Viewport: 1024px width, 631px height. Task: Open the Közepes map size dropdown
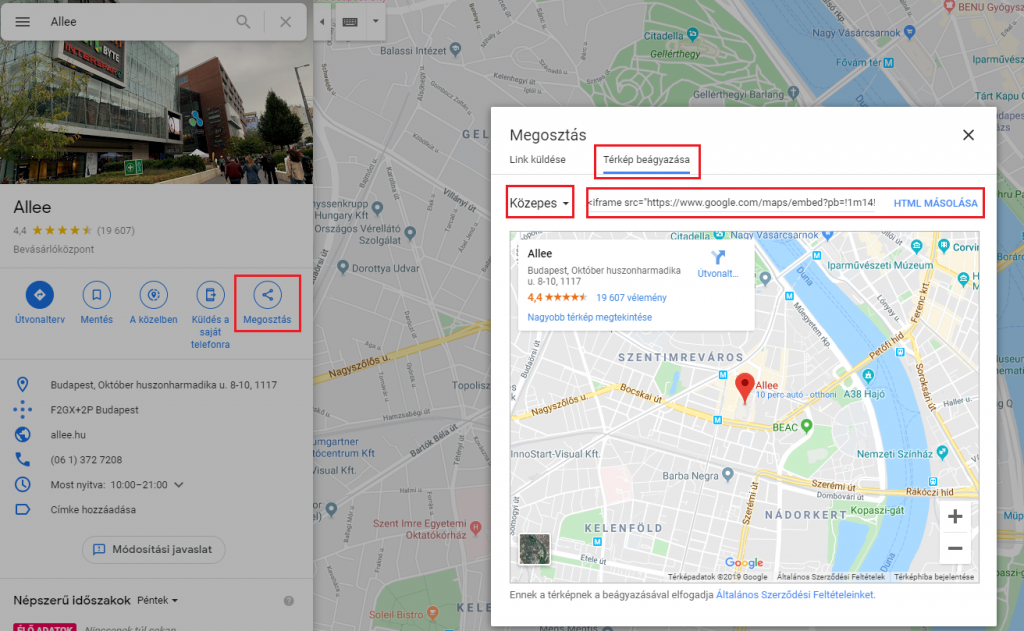pyautogui.click(x=538, y=202)
